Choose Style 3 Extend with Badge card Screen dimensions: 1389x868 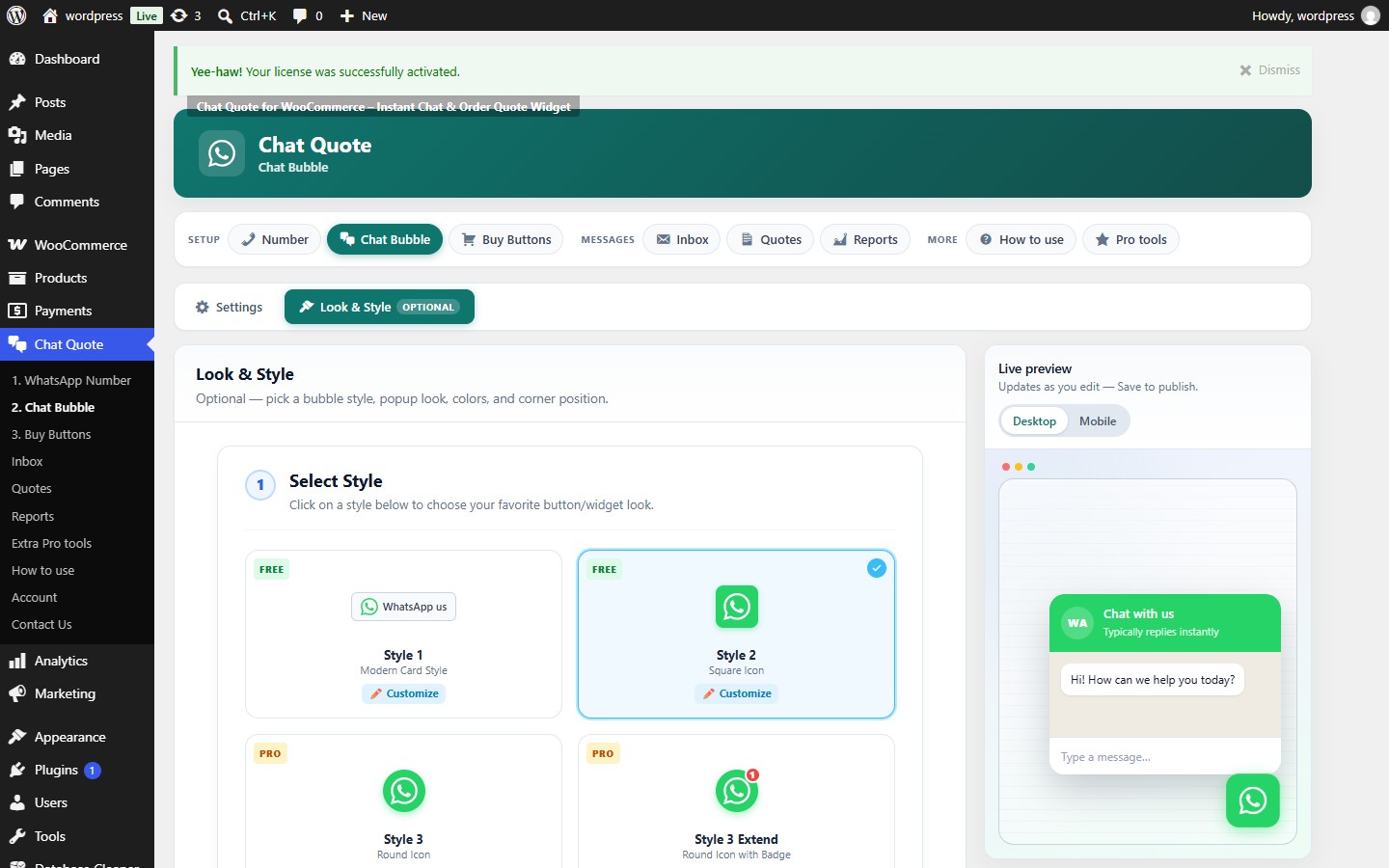[x=736, y=802]
